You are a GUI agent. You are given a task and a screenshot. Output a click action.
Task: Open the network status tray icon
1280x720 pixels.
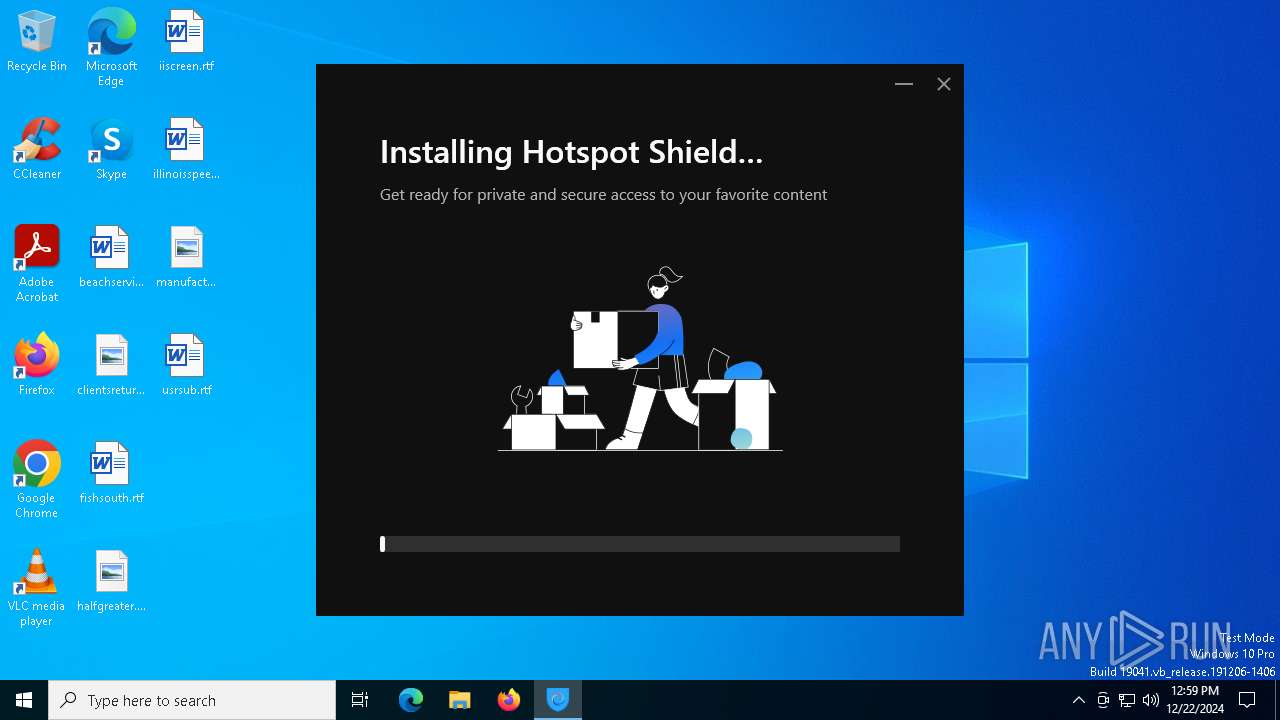click(1127, 700)
